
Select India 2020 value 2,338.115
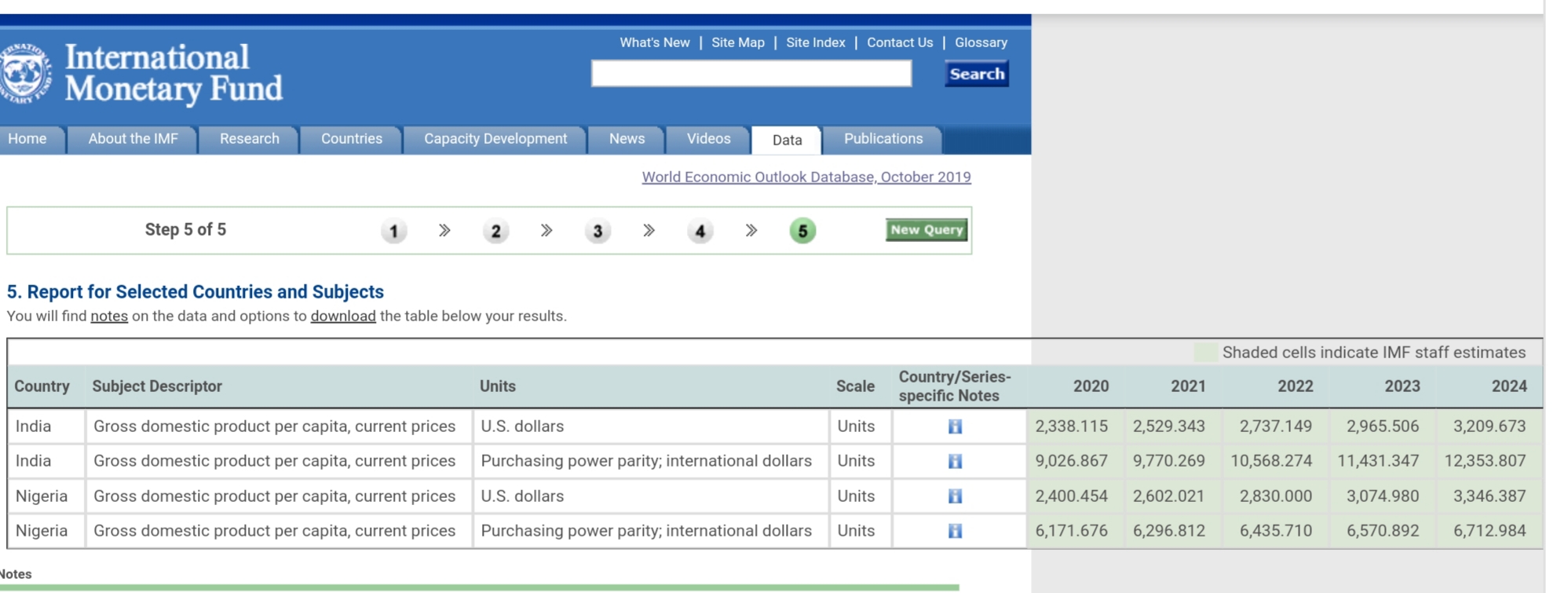[1071, 426]
